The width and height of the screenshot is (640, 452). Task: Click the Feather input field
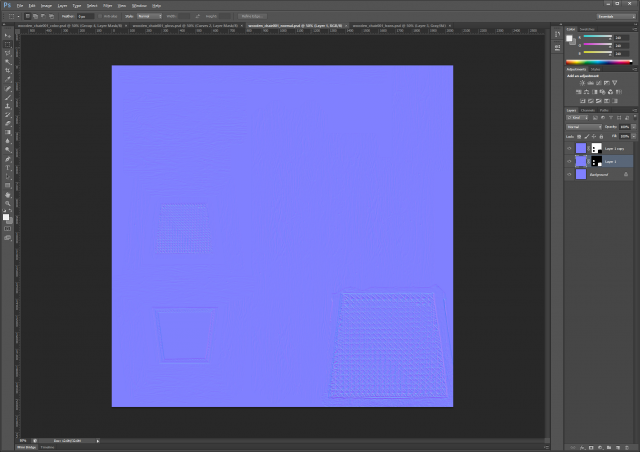point(85,16)
